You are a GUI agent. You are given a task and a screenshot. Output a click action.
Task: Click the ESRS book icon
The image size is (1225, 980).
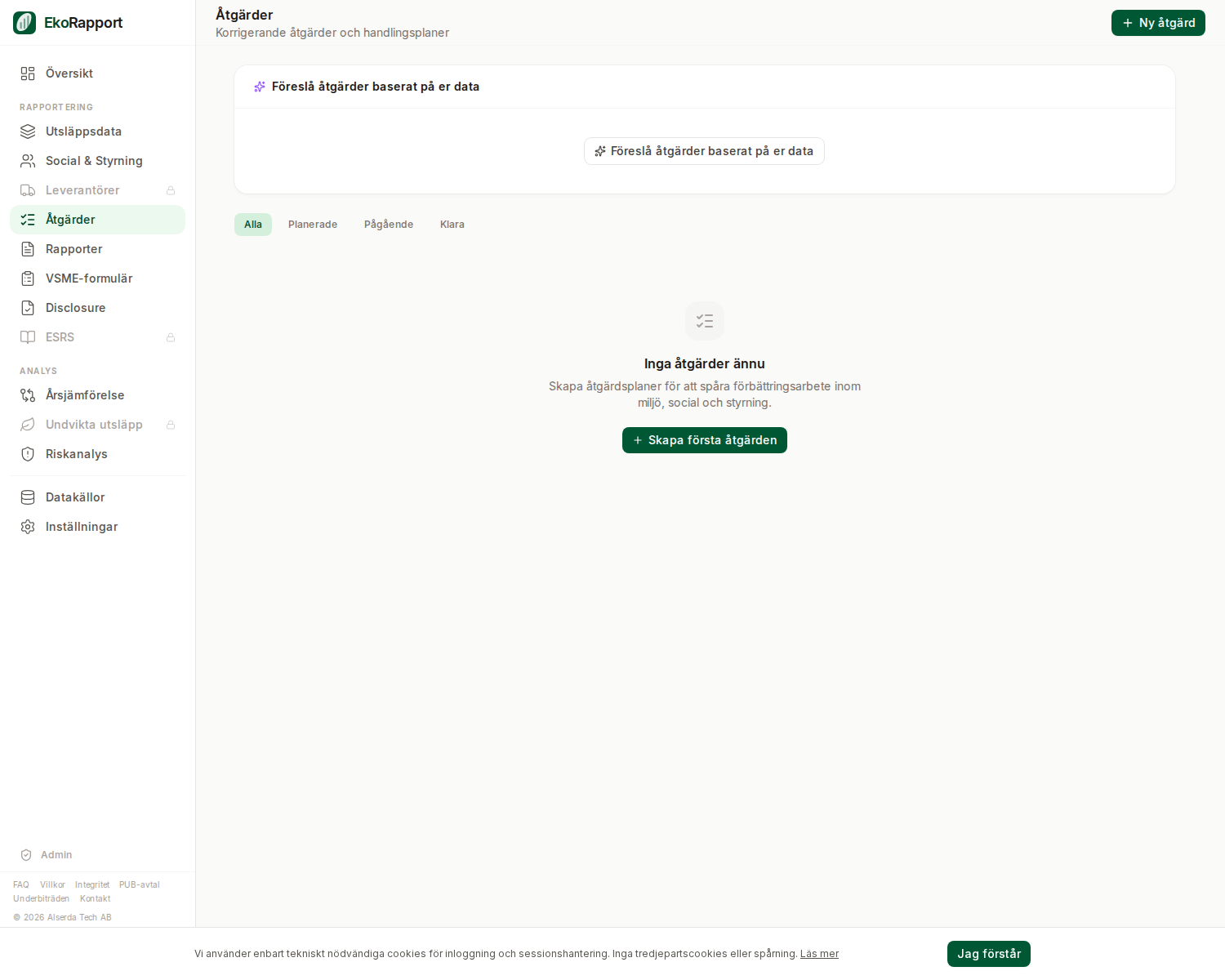28,337
